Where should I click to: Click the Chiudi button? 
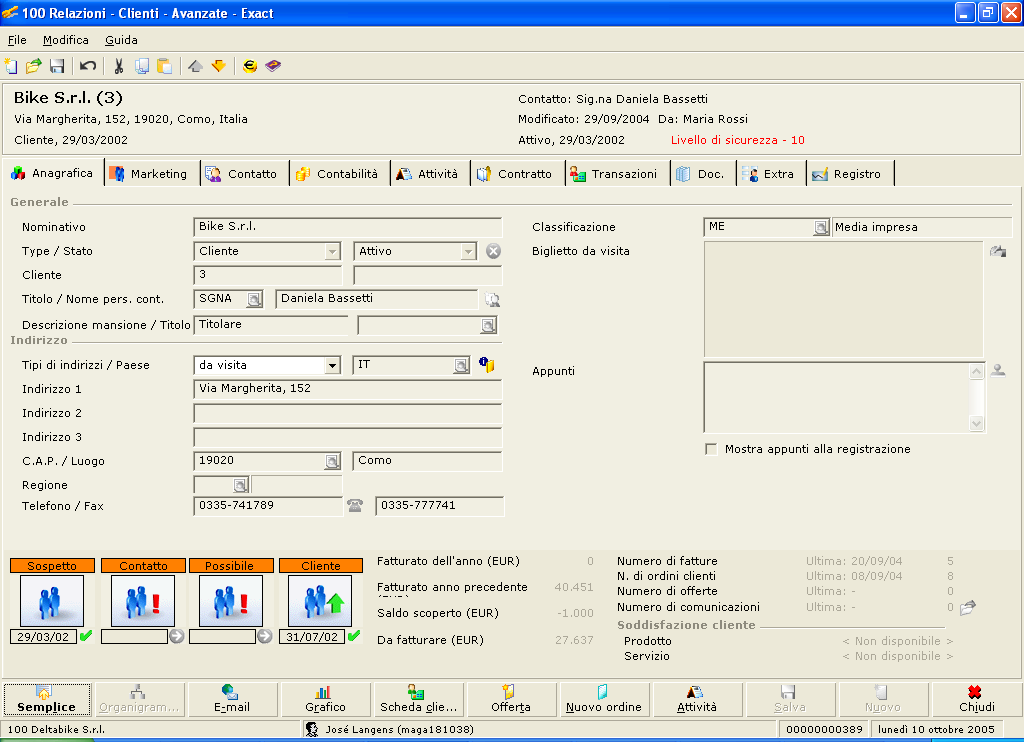pyautogui.click(x=976, y=699)
